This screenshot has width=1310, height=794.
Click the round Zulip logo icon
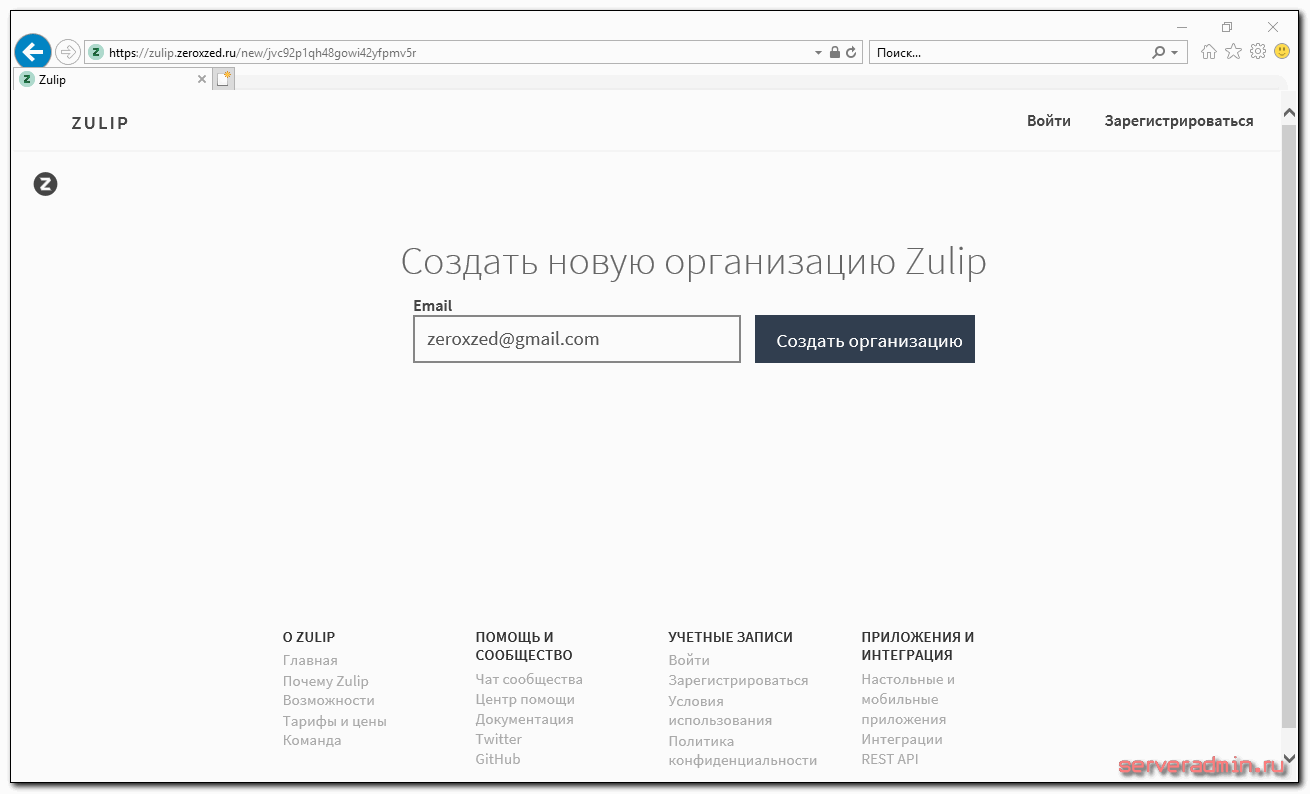[45, 184]
